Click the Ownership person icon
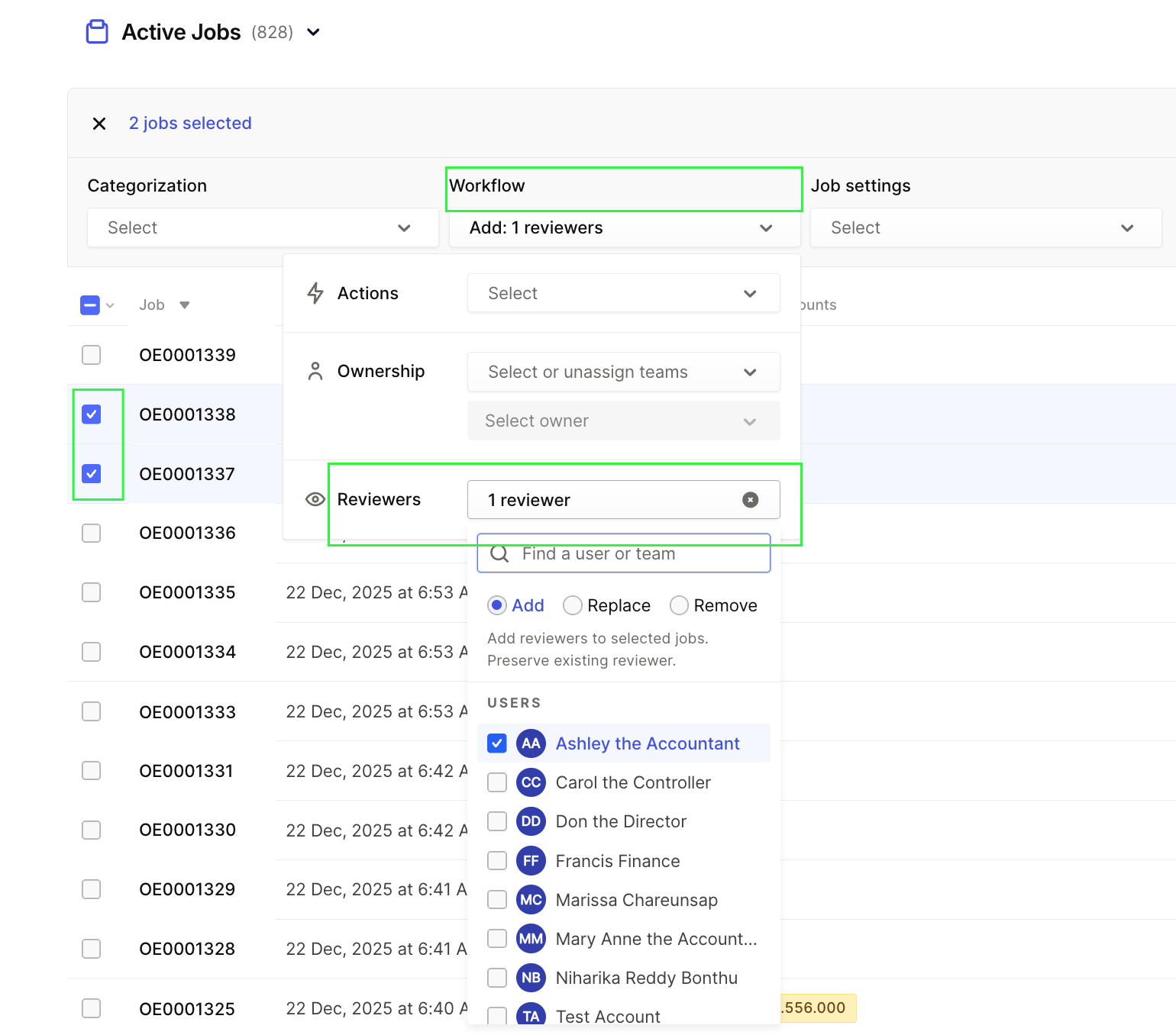Image resolution: width=1176 pixels, height=1035 pixels. click(x=315, y=372)
